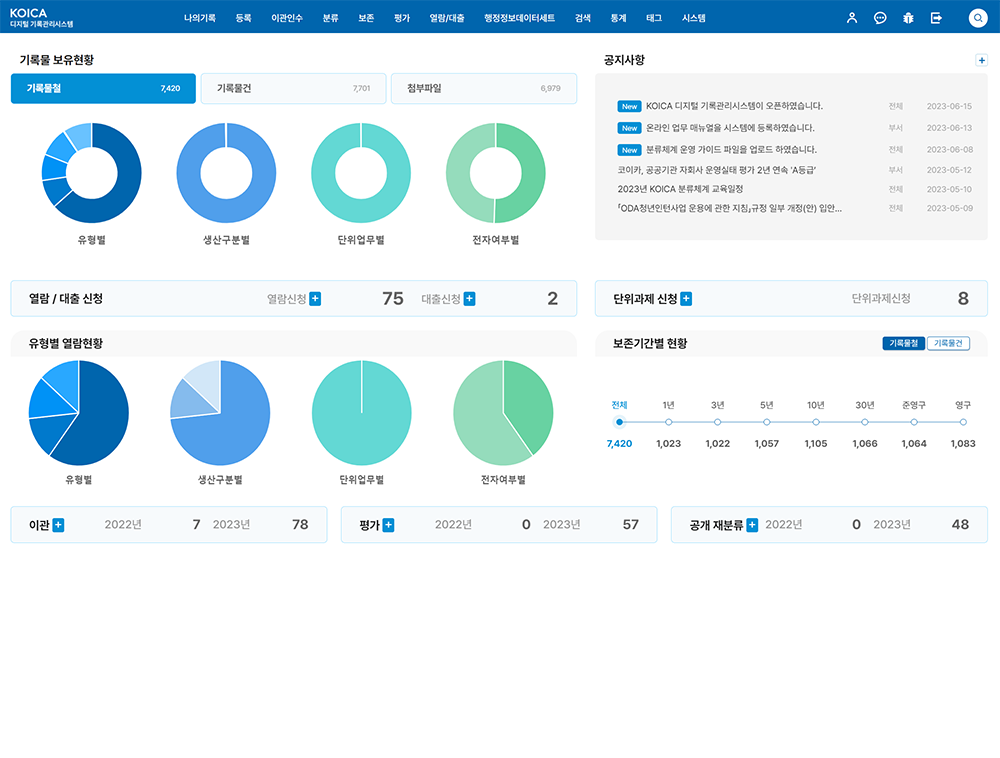Select the 3년 point on retention timeline
This screenshot has width=1000, height=758.
point(717,422)
